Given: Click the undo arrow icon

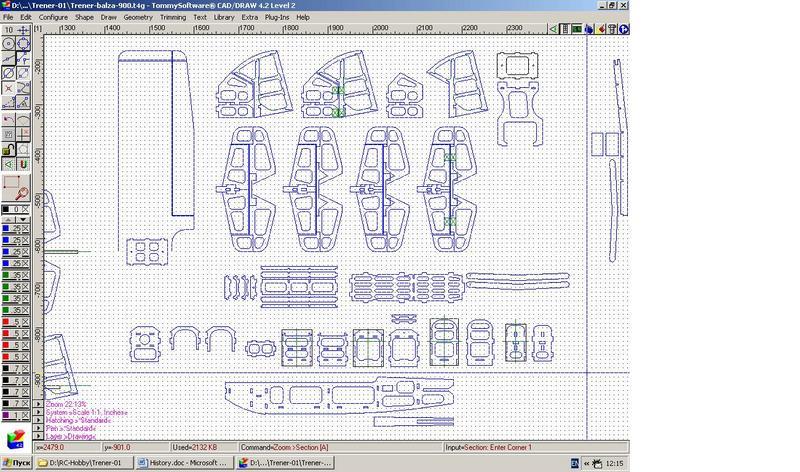Looking at the screenshot, I should point(8,120).
